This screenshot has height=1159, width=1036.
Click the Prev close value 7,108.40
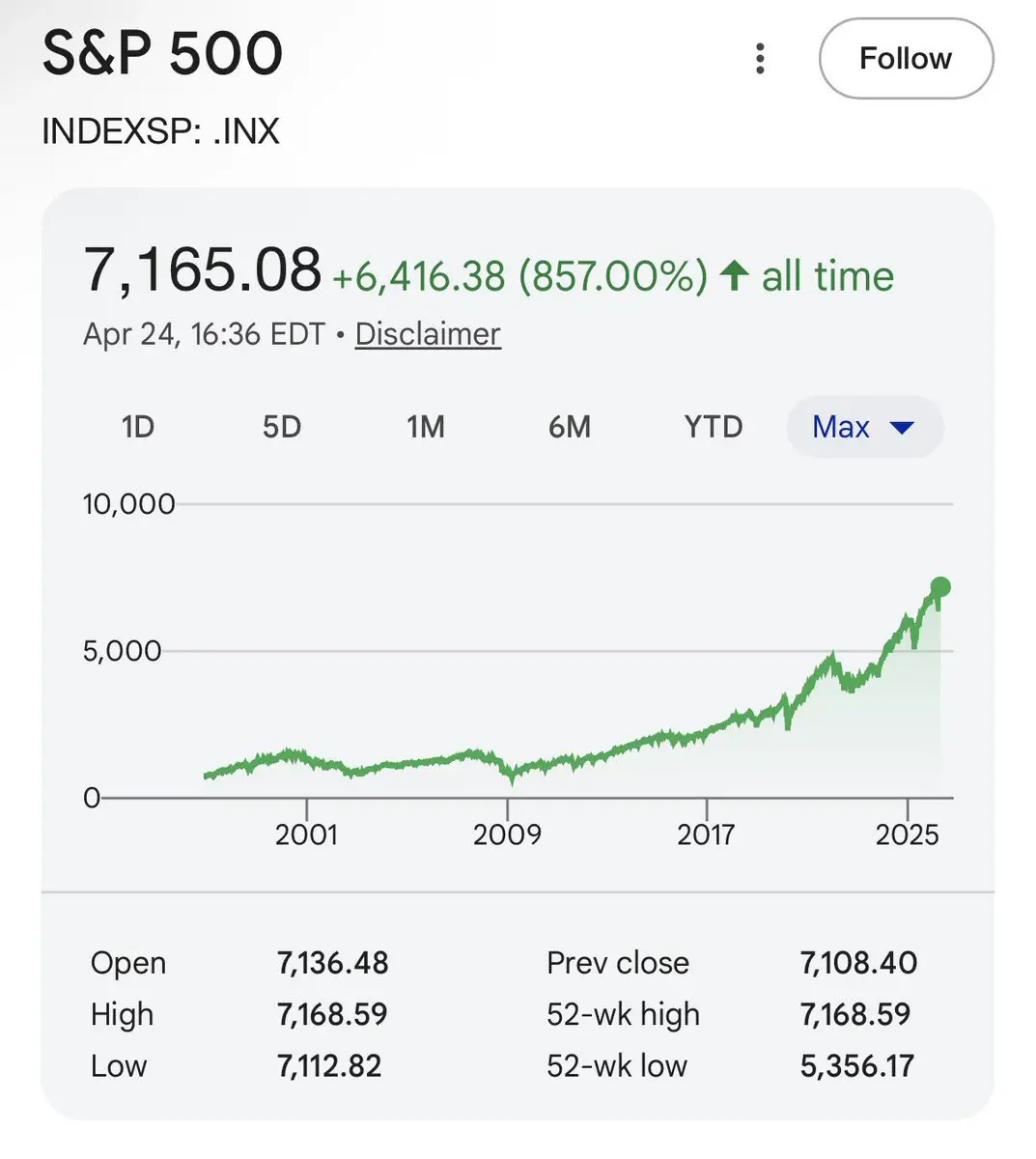coord(858,963)
